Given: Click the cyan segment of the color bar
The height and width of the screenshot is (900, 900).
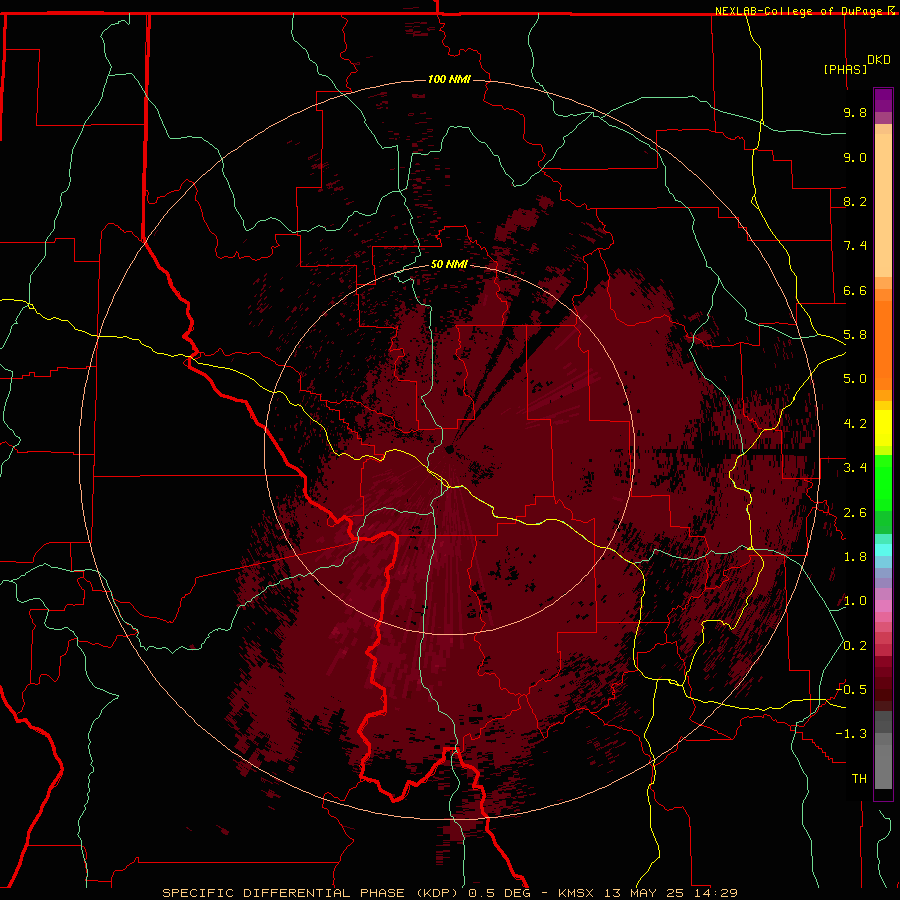Looking at the screenshot, I should (x=883, y=550).
